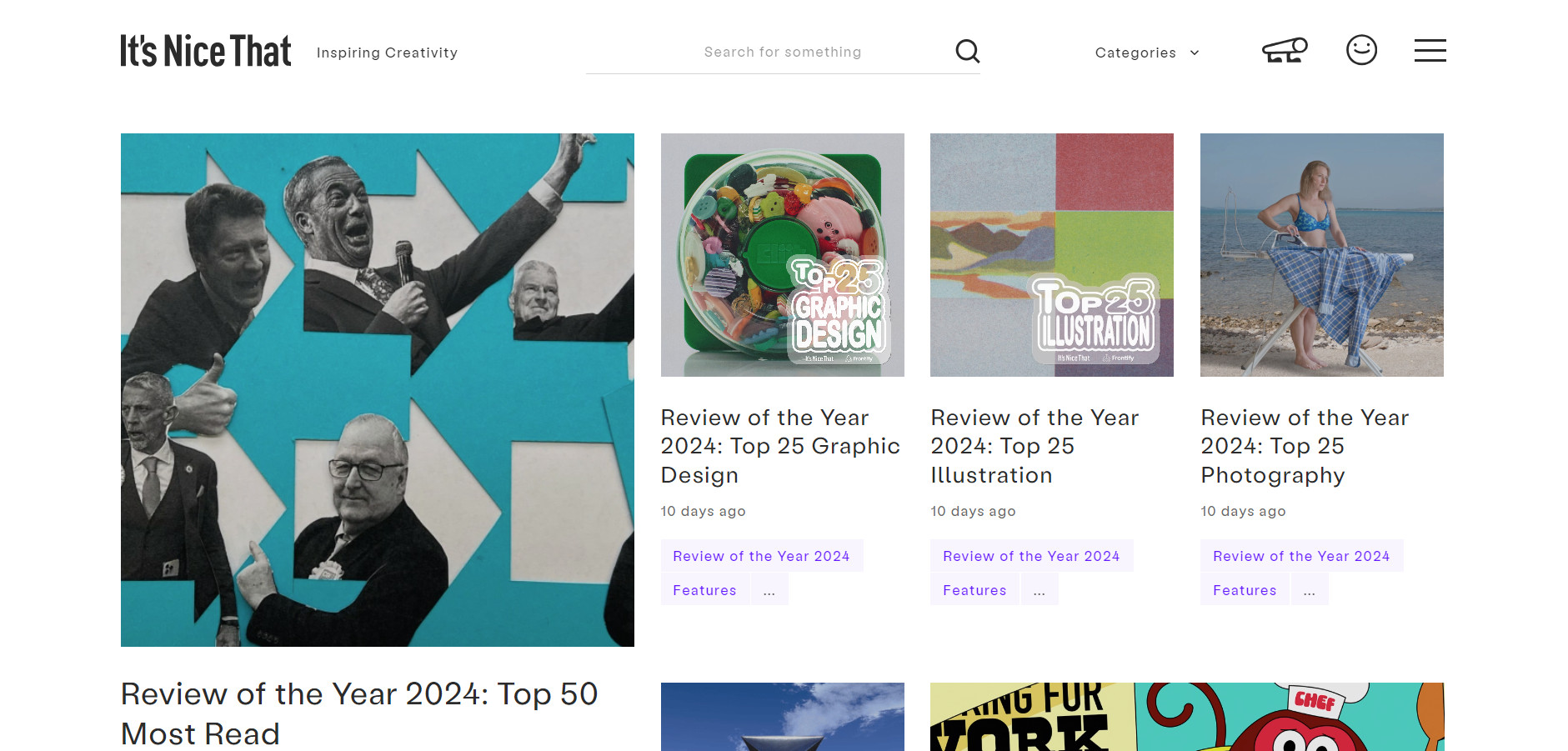Open the Top 25 Graphic Design thumbnail

pyautogui.click(x=783, y=255)
